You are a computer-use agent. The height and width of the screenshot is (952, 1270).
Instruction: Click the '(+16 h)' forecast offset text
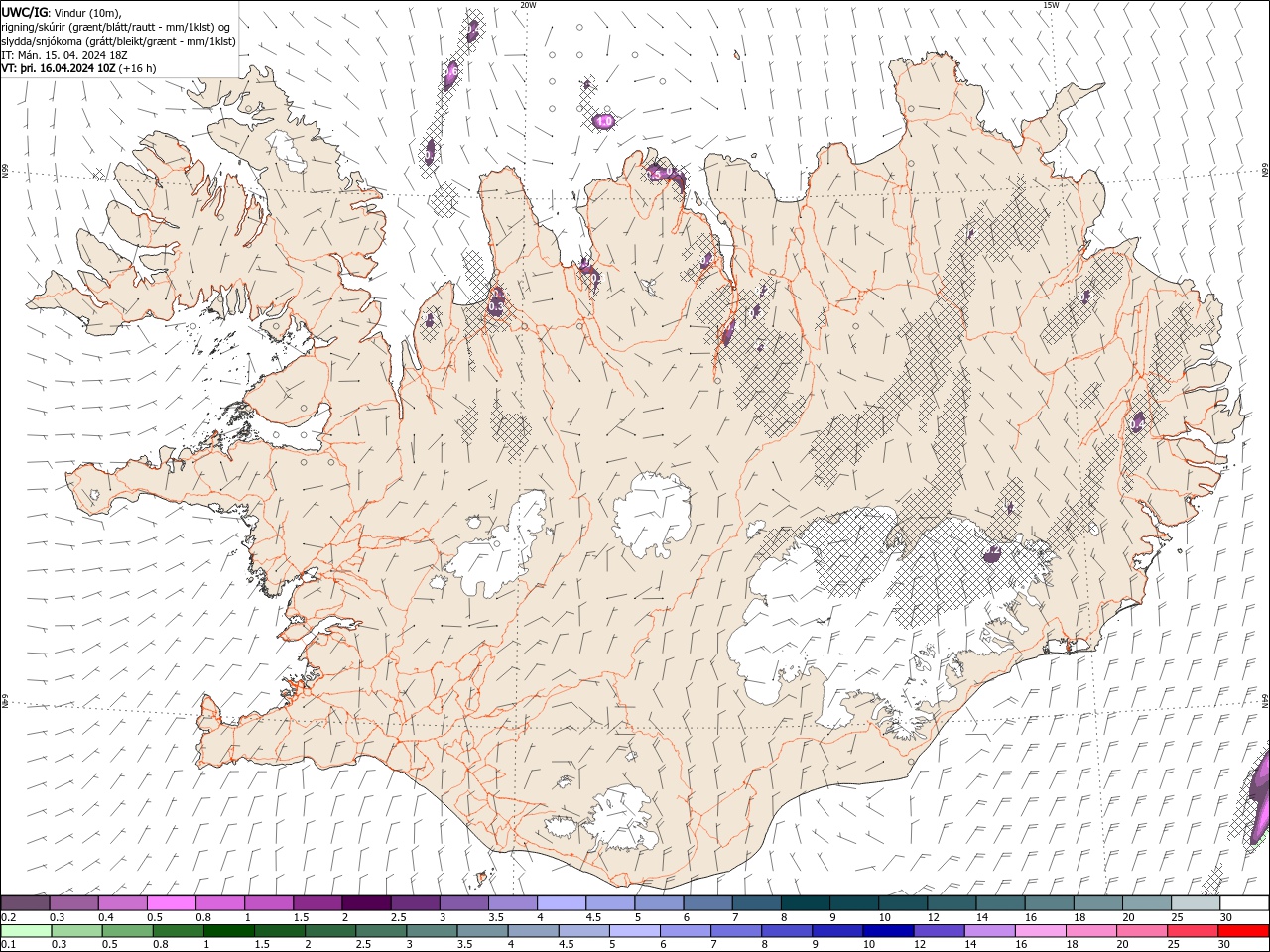pyautogui.click(x=137, y=68)
